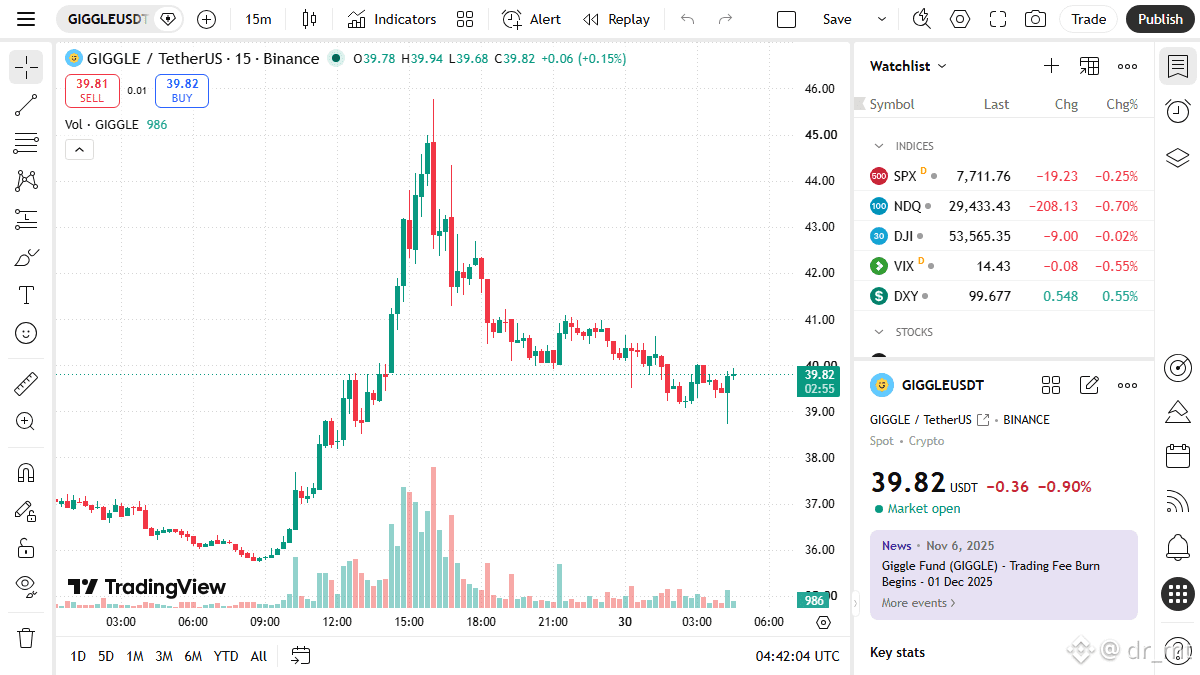1200x675 pixels.
Task: Take a chart snapshot with camera icon
Action: [1035, 19]
